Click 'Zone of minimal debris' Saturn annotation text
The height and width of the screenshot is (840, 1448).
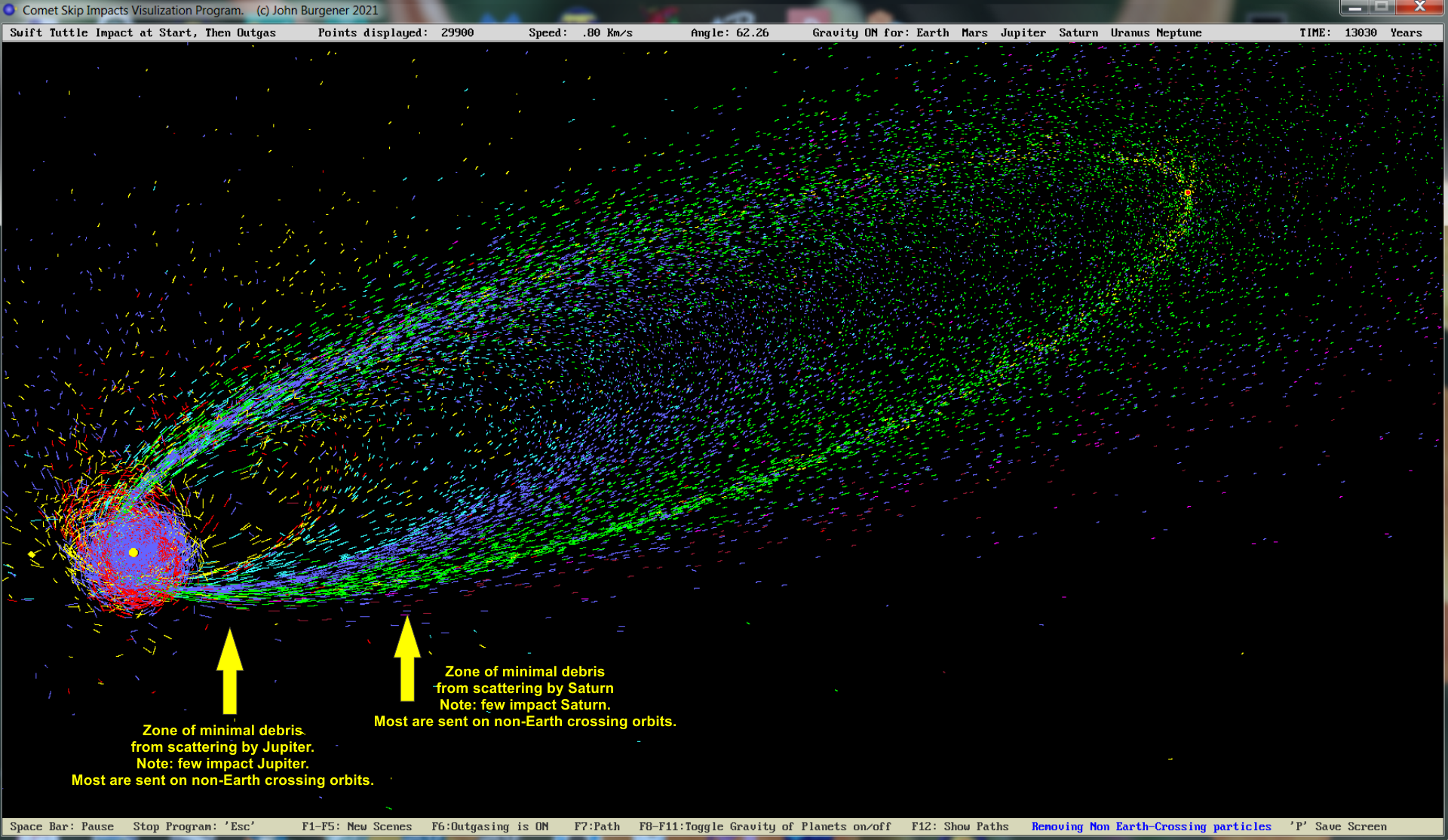coord(524,672)
